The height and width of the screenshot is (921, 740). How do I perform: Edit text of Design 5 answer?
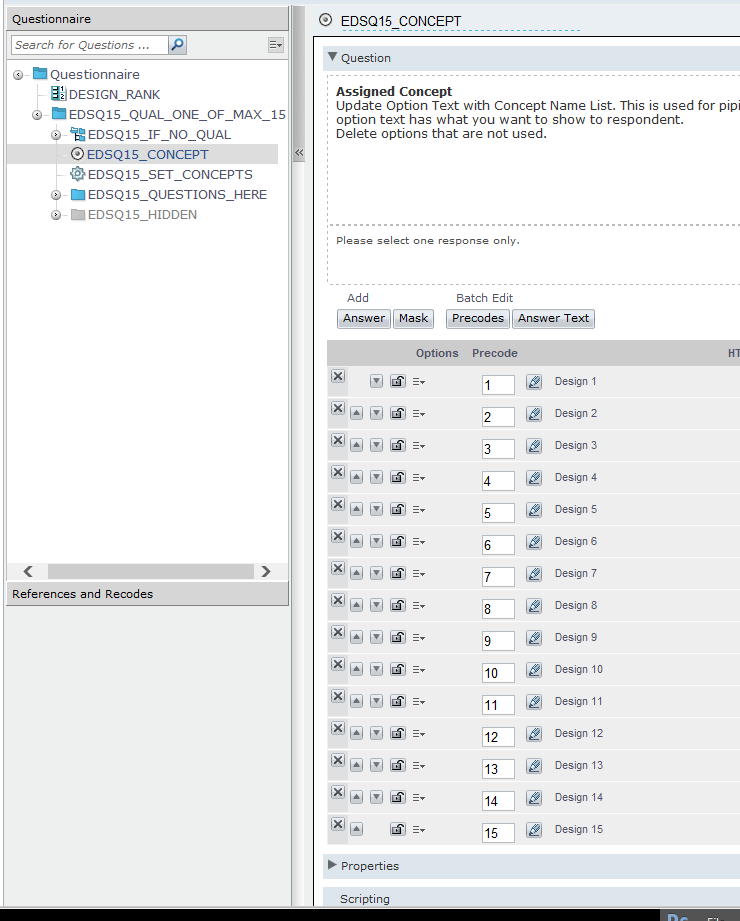coord(534,510)
